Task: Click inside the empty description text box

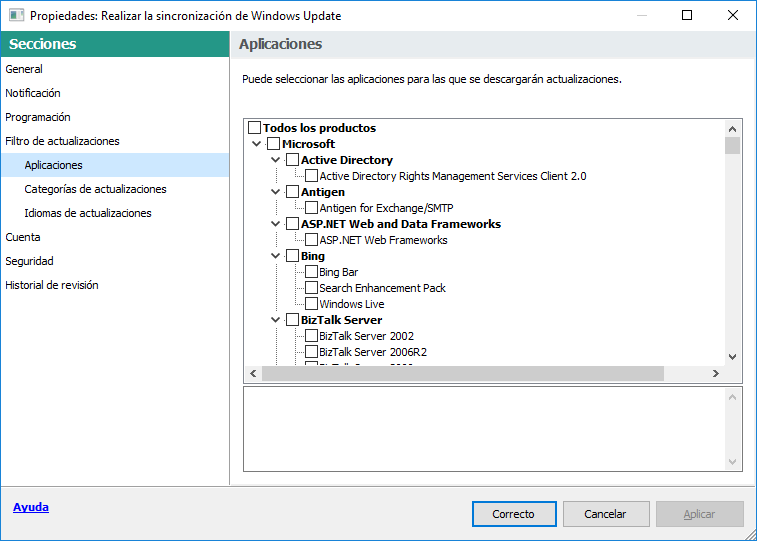Action: click(484, 429)
